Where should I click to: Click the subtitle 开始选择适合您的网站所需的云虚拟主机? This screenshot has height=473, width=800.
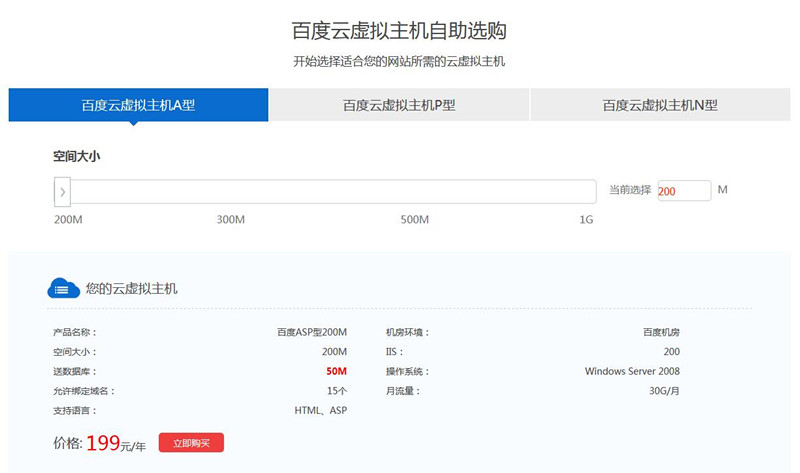[399, 62]
